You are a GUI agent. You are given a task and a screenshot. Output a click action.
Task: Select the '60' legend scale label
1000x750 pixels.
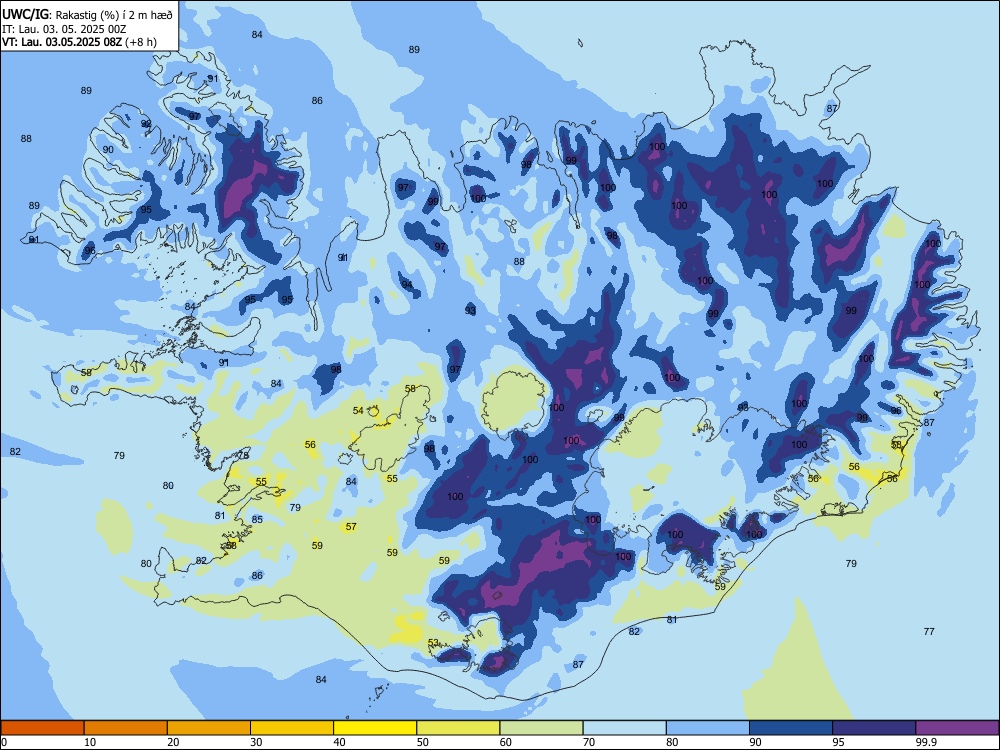(506, 742)
